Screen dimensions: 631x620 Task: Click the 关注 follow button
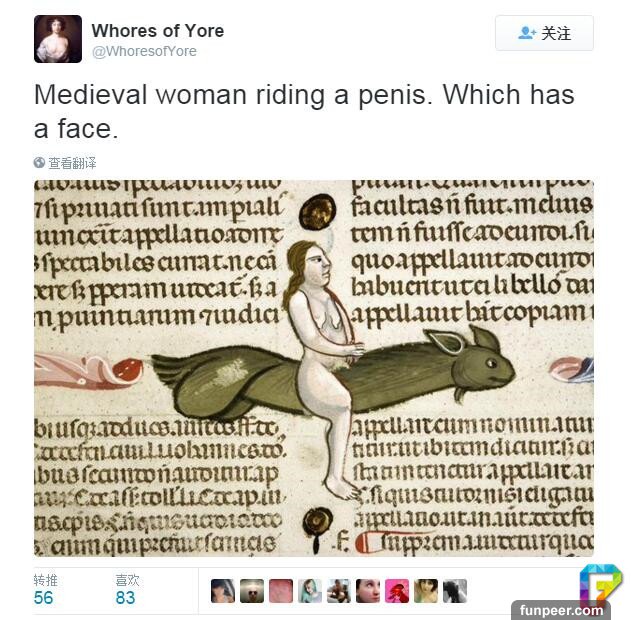tap(544, 33)
